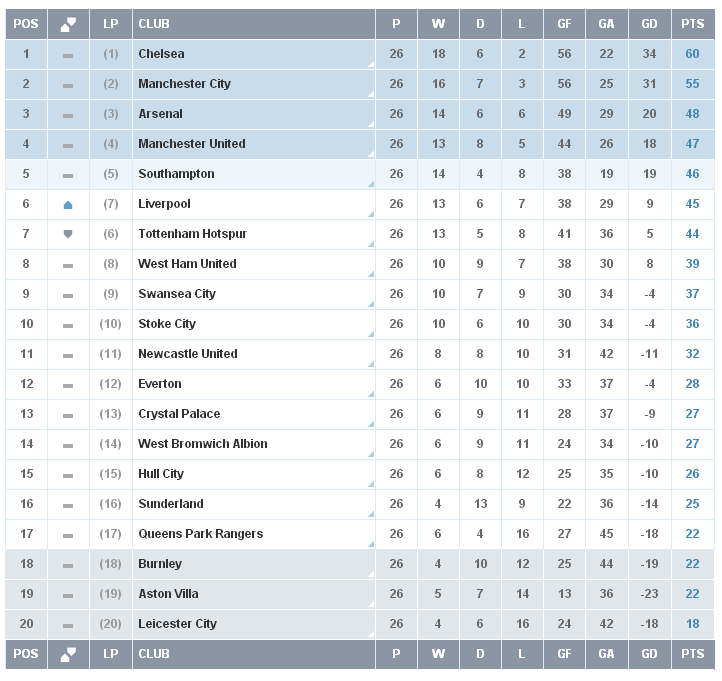Sort by the top GD column header
This screenshot has width=722, height=681.
(x=649, y=24)
